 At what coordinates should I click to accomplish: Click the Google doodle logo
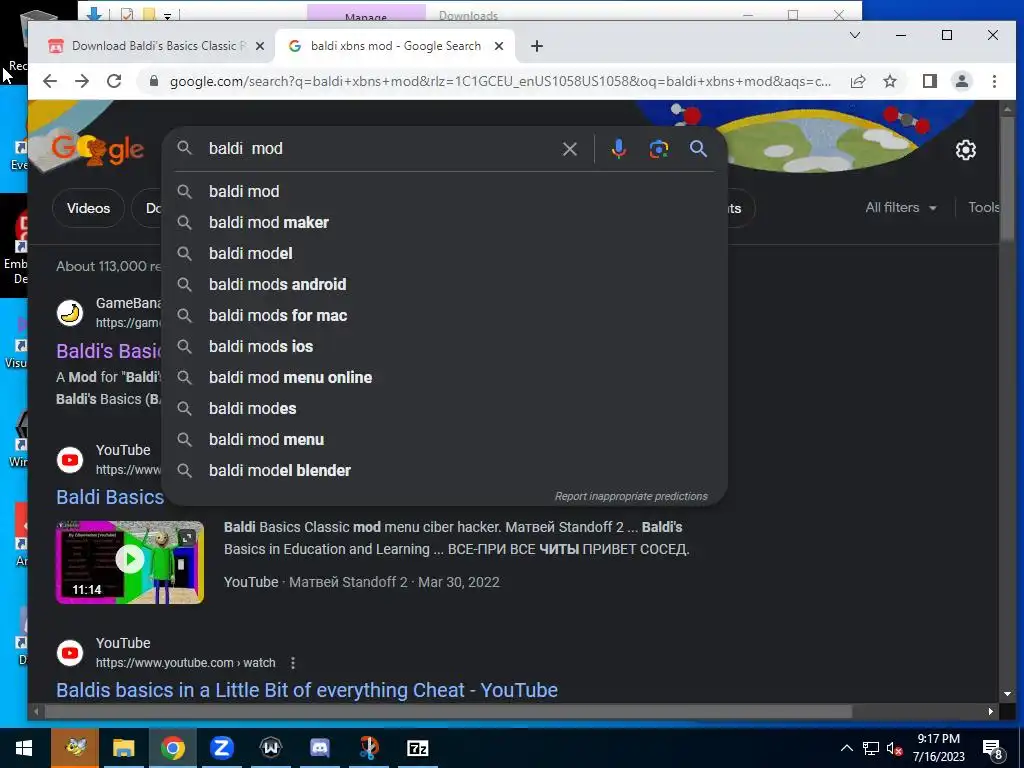pyautogui.click(x=97, y=149)
